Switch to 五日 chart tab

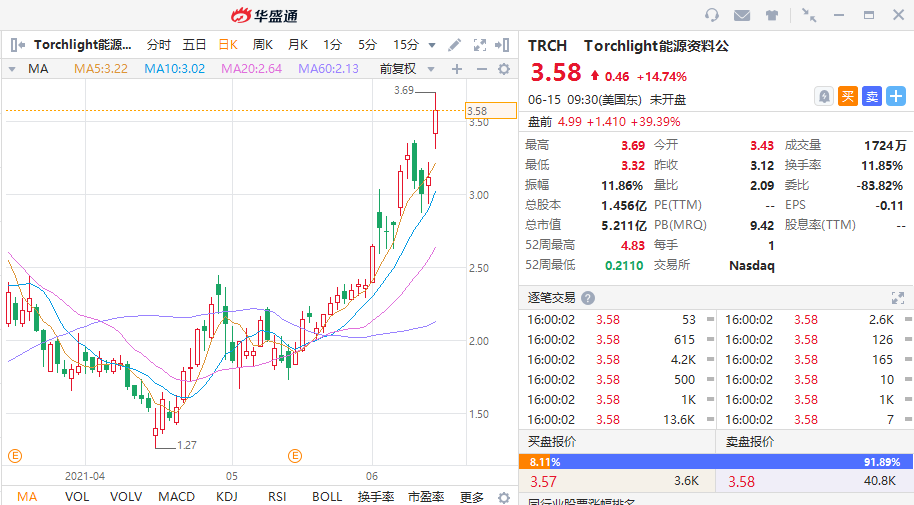[194, 45]
